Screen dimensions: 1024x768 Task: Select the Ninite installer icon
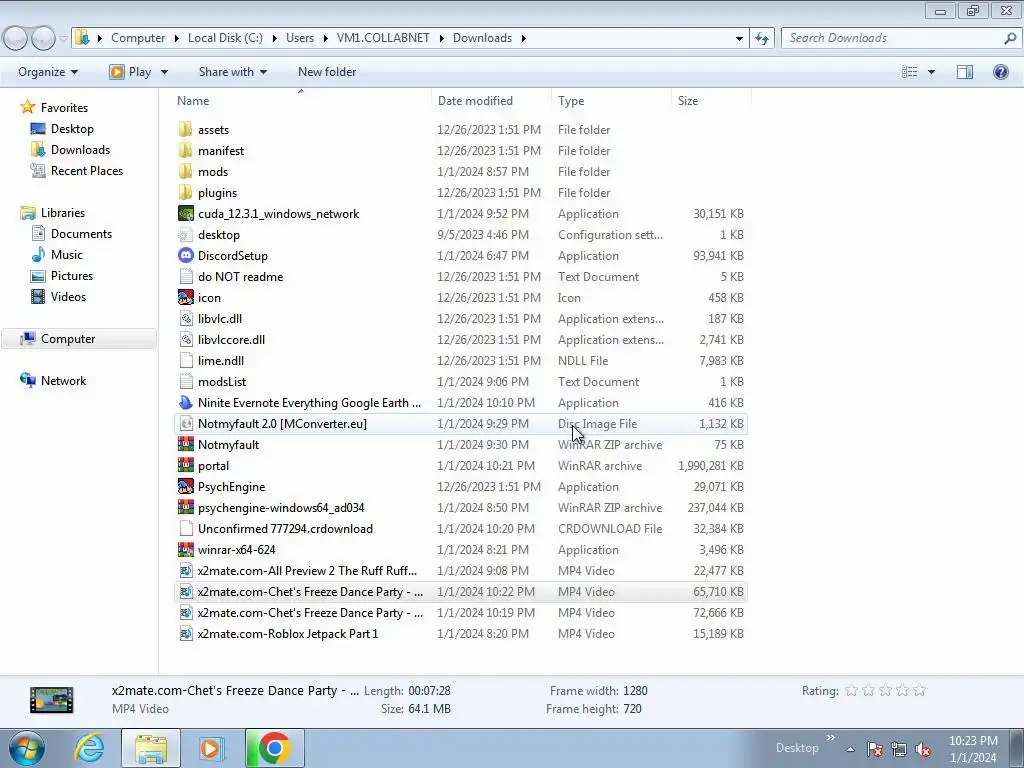tap(185, 402)
